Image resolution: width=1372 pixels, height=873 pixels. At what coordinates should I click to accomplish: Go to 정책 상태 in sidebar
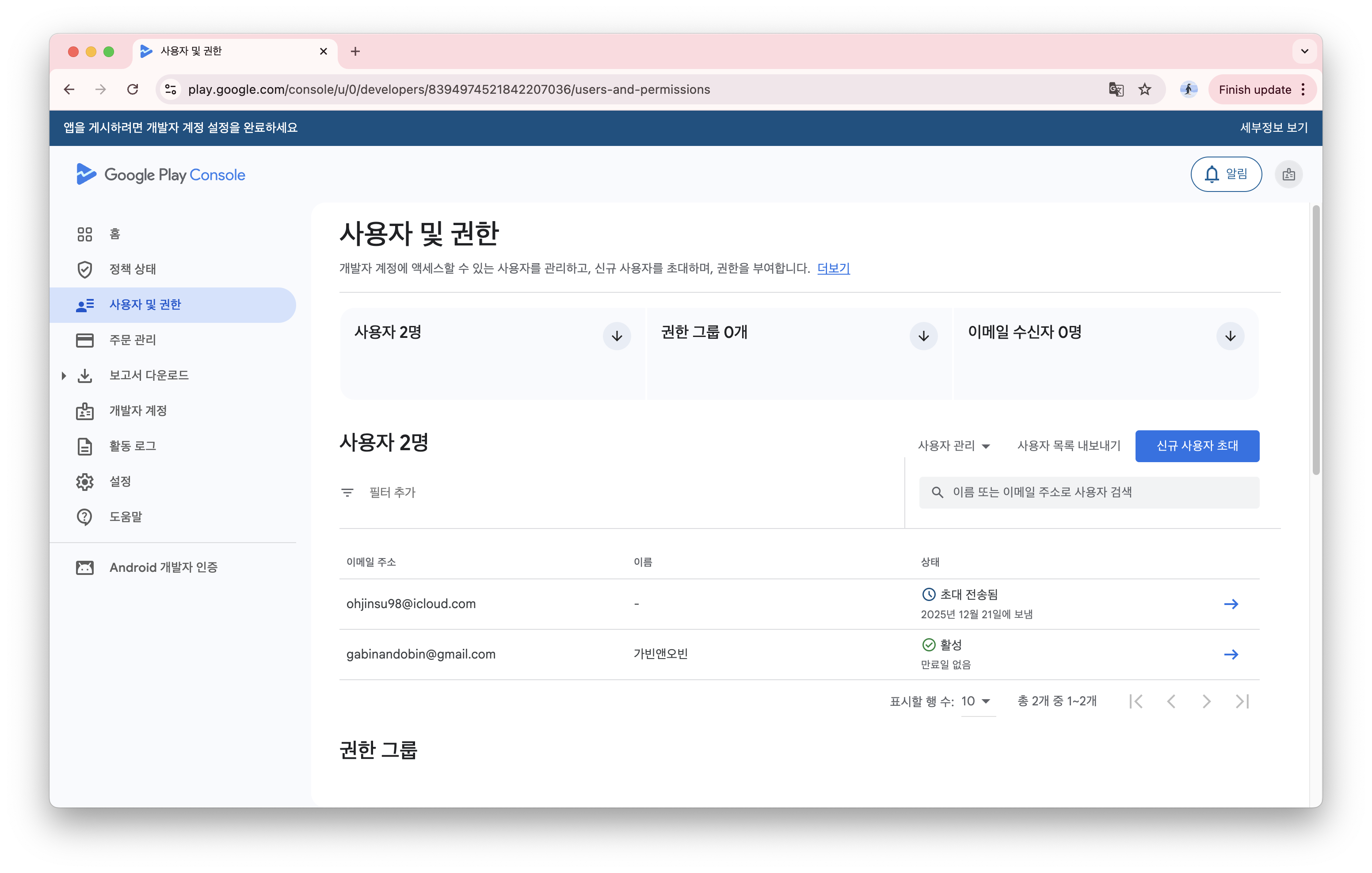tap(132, 269)
